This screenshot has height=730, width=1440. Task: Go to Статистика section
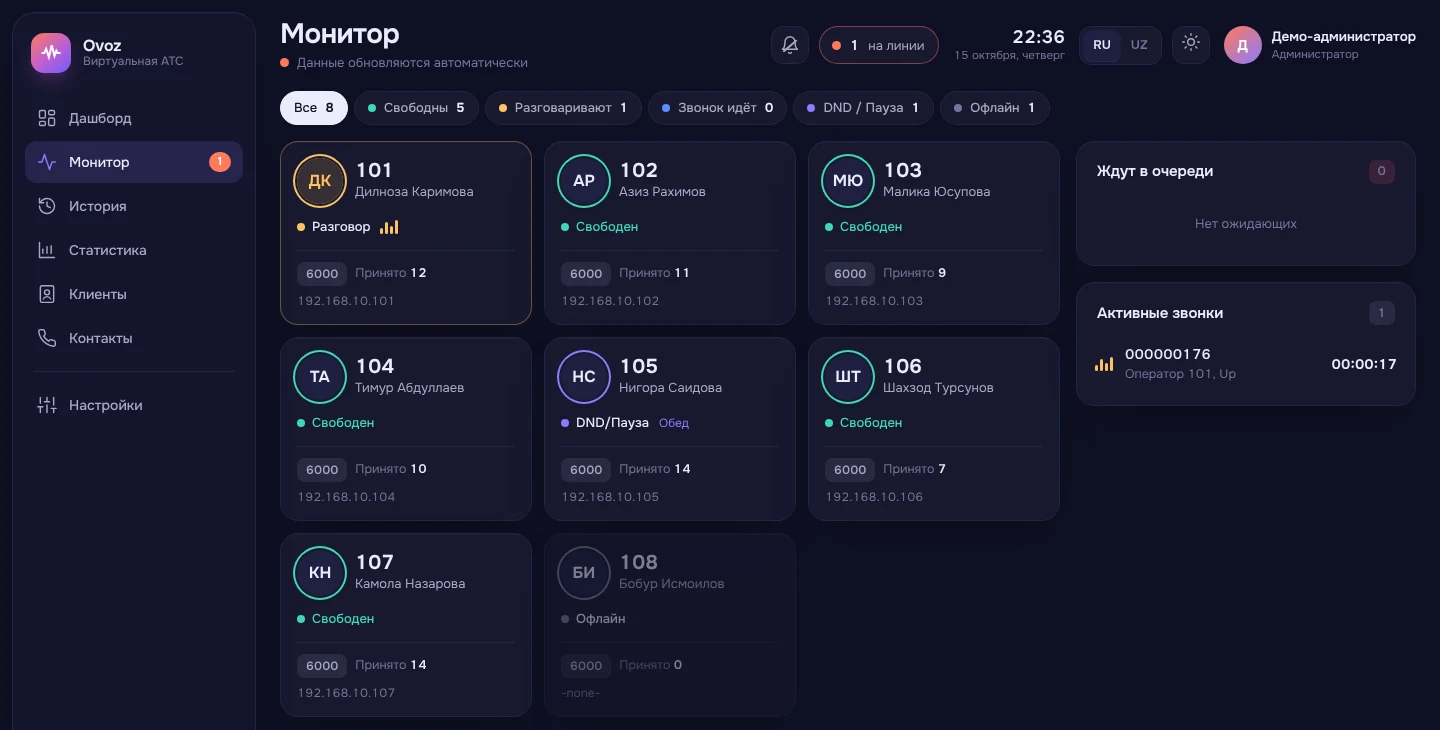[134, 250]
